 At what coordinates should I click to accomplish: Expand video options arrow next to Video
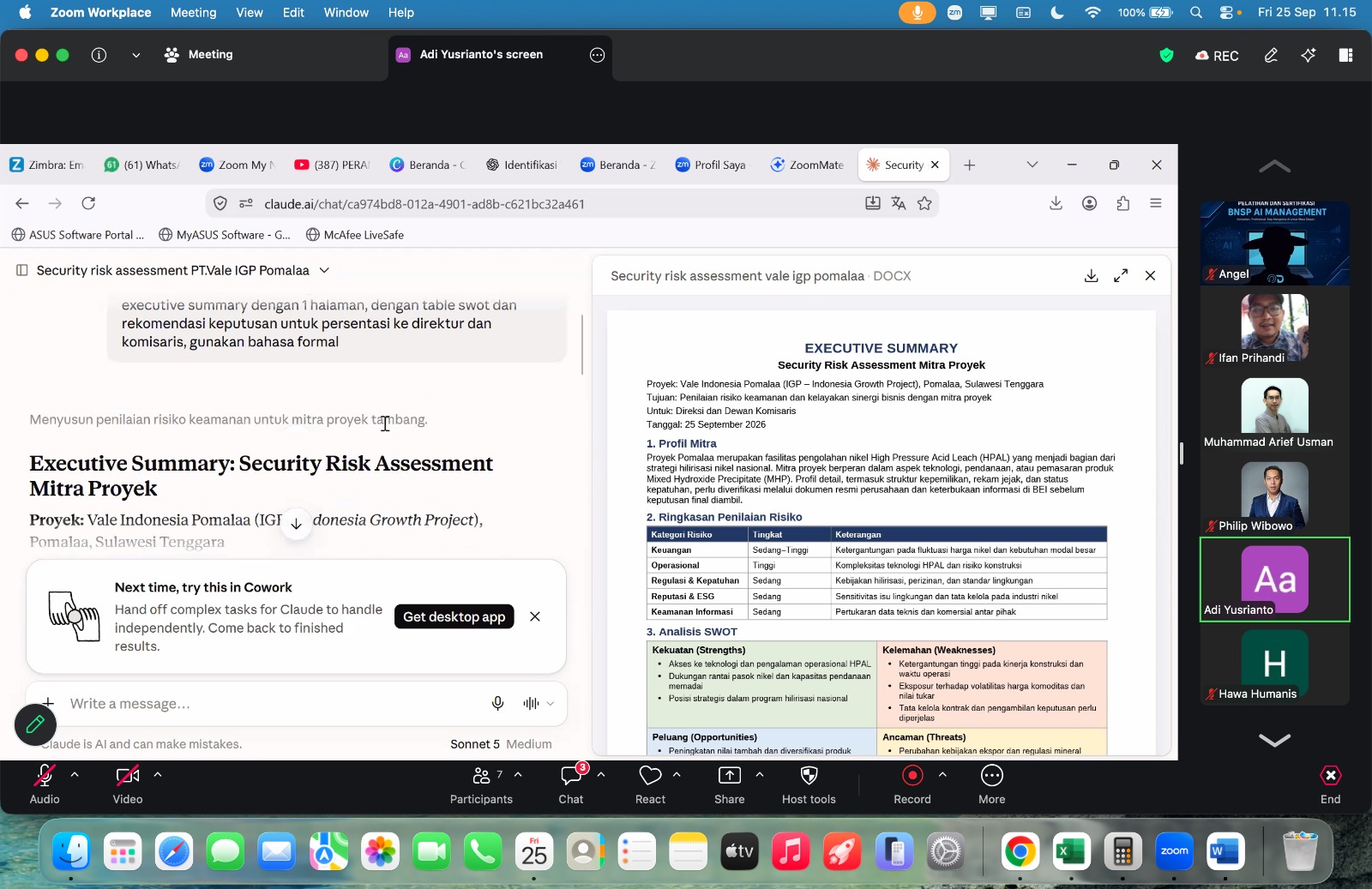pyautogui.click(x=158, y=774)
